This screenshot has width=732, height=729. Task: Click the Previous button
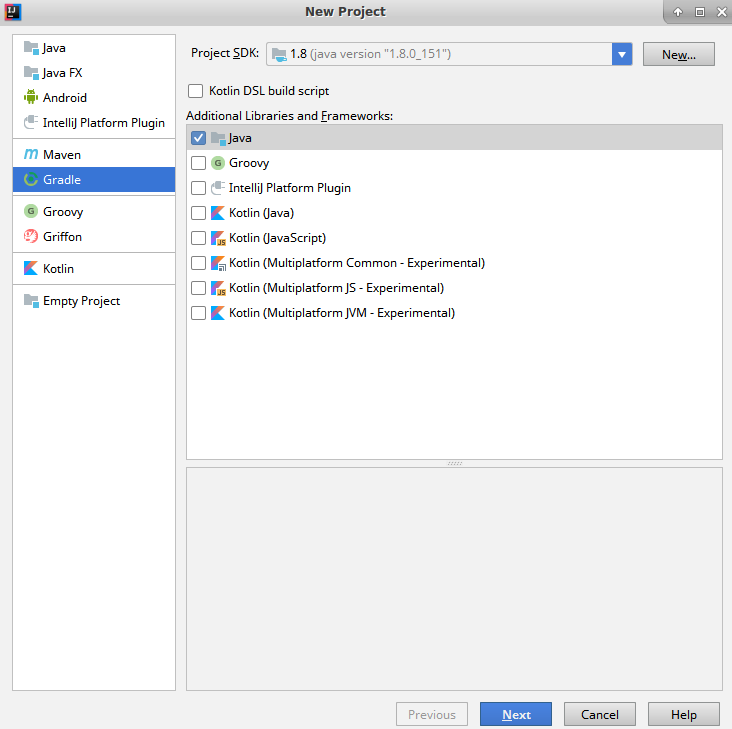(x=432, y=714)
